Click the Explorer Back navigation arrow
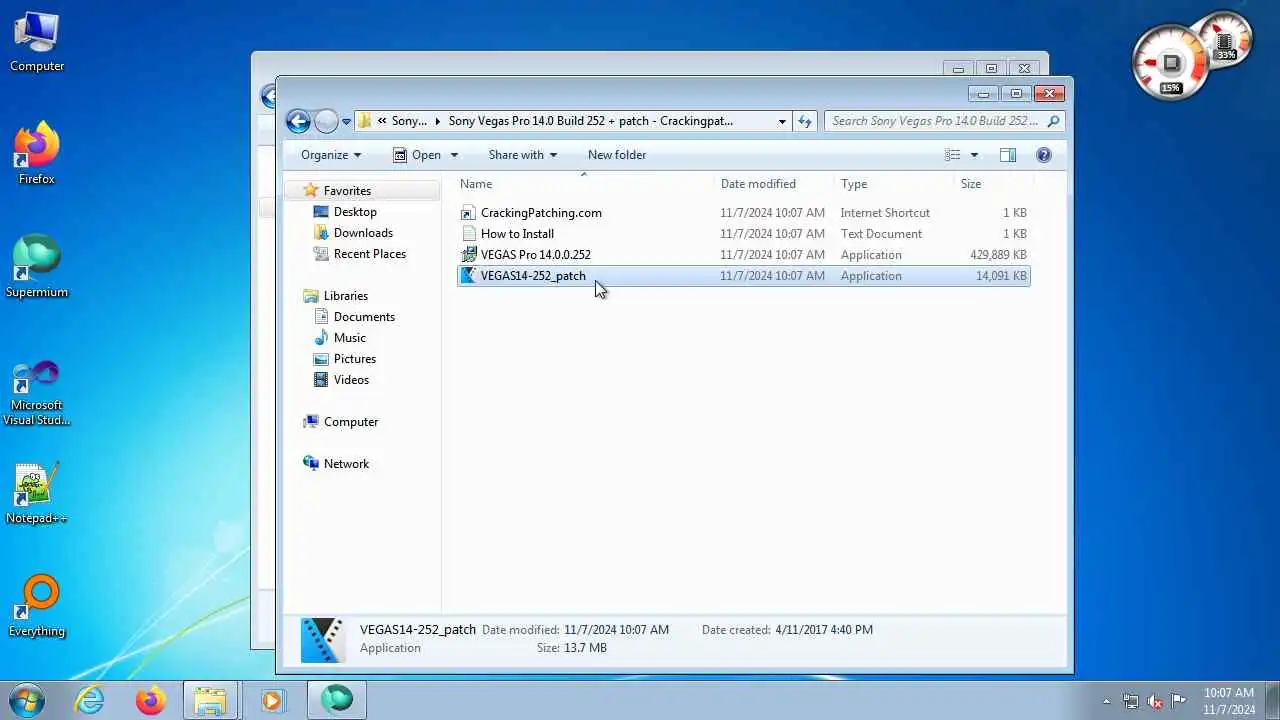This screenshot has height=720, width=1280. 298,121
